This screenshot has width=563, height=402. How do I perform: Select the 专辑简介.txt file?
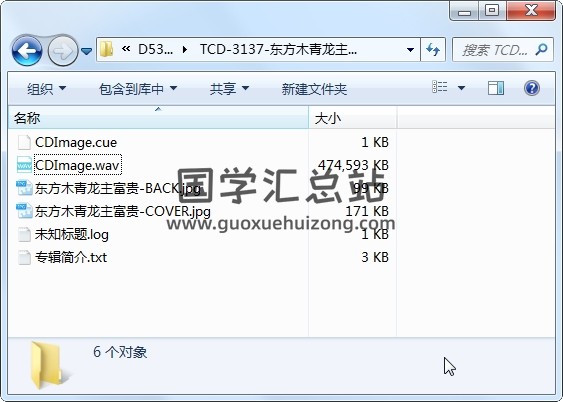click(71, 257)
